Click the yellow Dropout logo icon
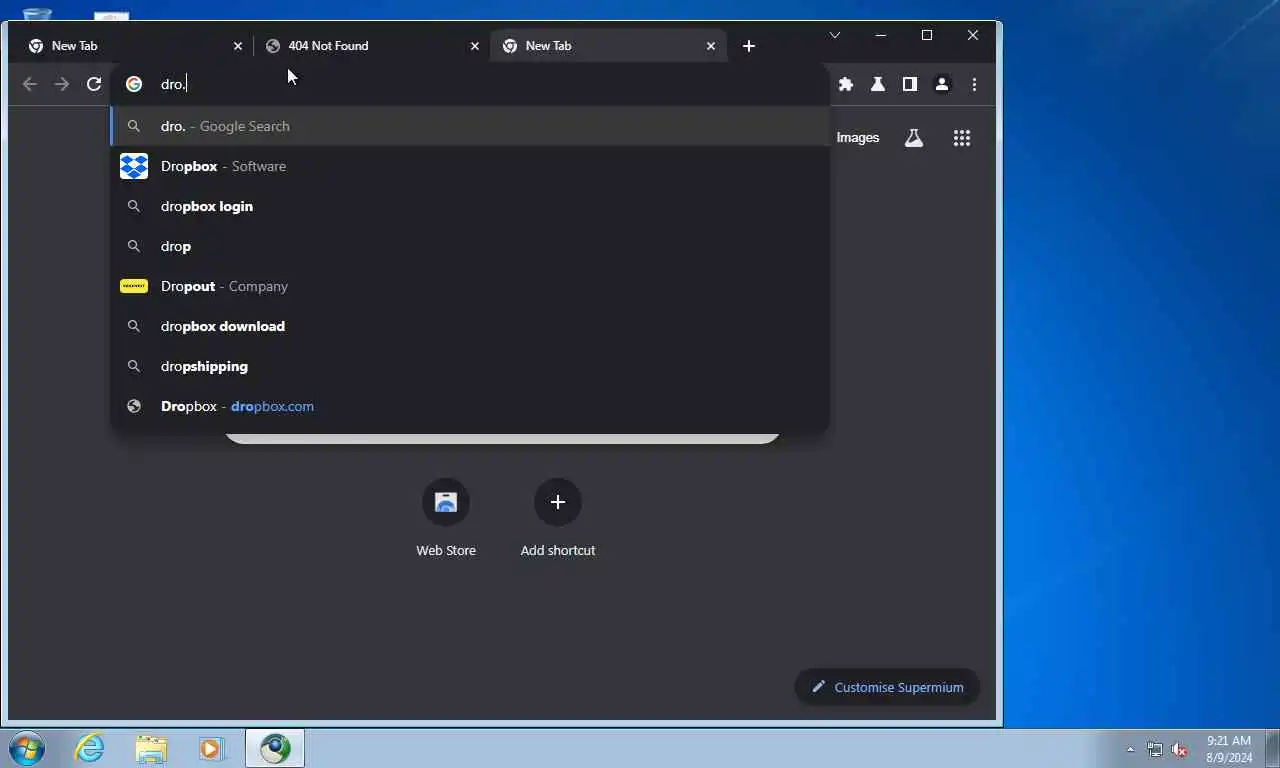The image size is (1280, 768). (x=134, y=286)
